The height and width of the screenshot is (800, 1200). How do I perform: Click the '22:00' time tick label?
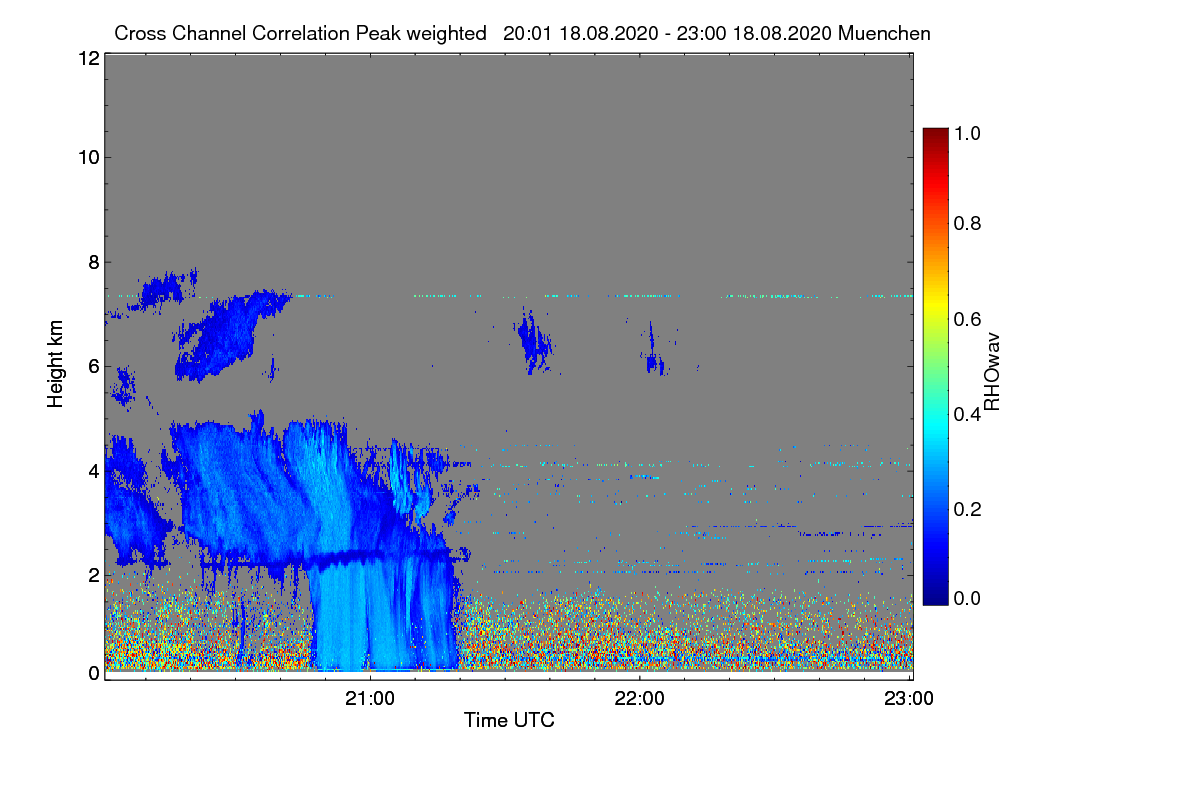(640, 698)
